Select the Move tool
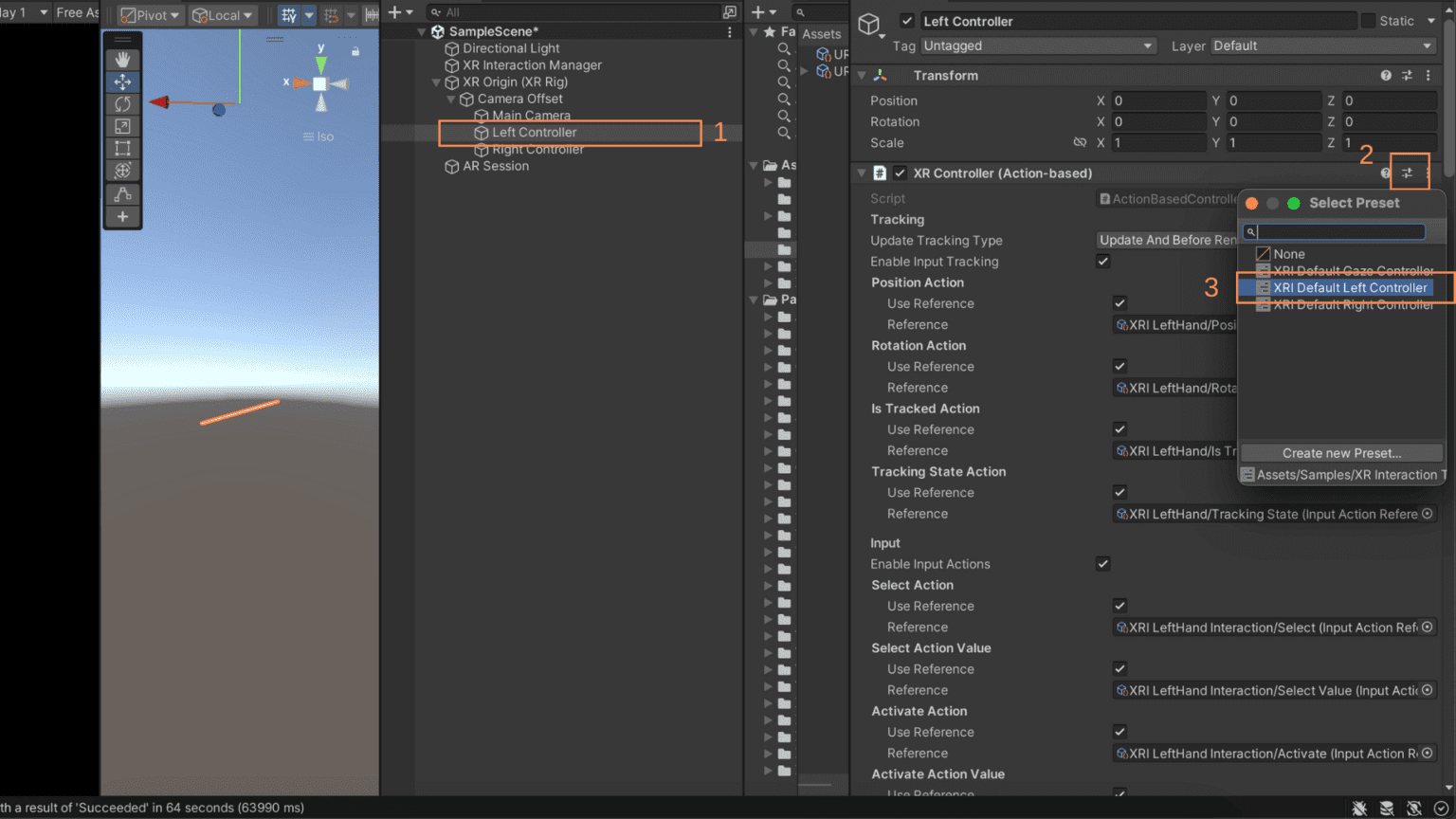 [122, 82]
